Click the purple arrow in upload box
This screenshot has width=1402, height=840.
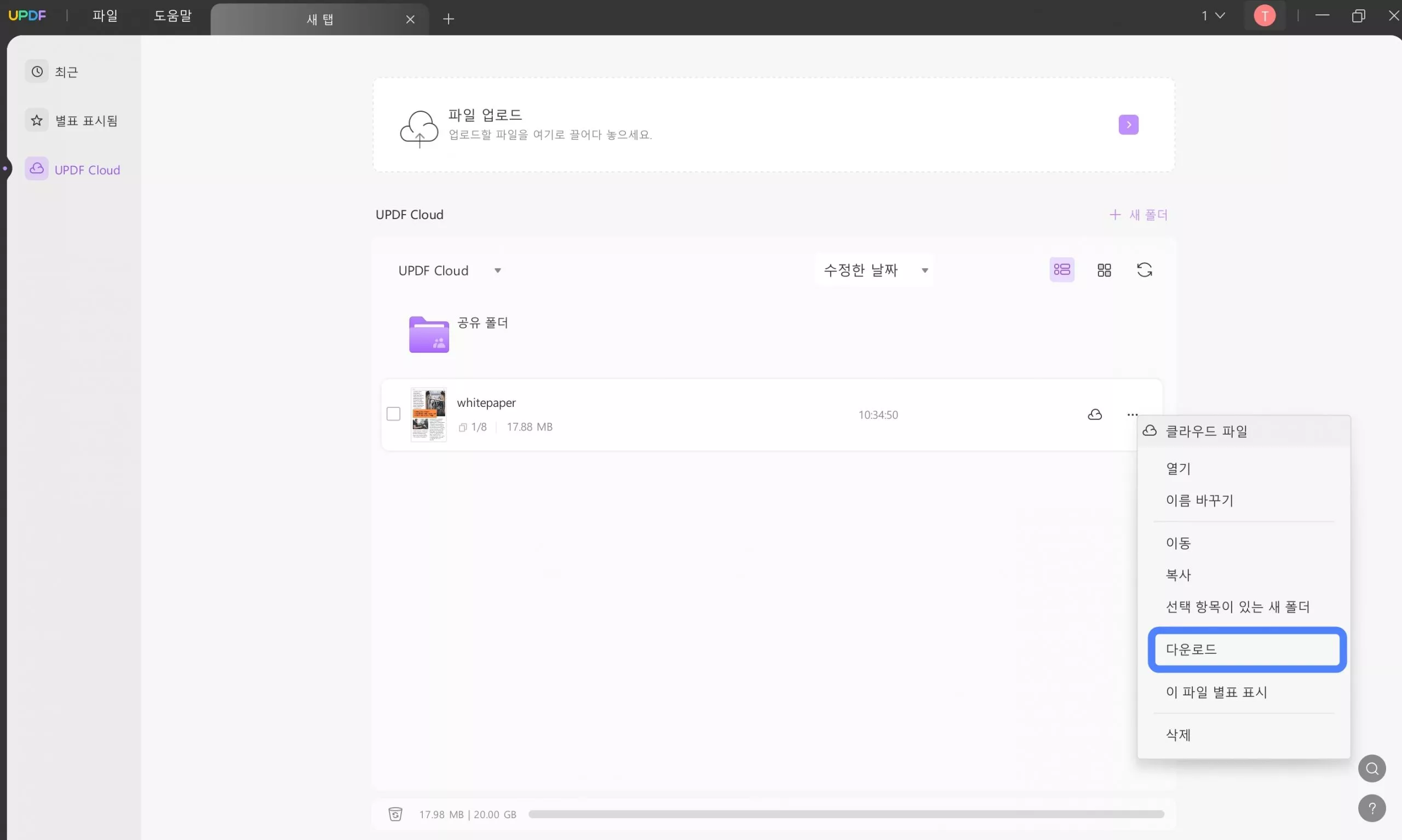coord(1128,124)
